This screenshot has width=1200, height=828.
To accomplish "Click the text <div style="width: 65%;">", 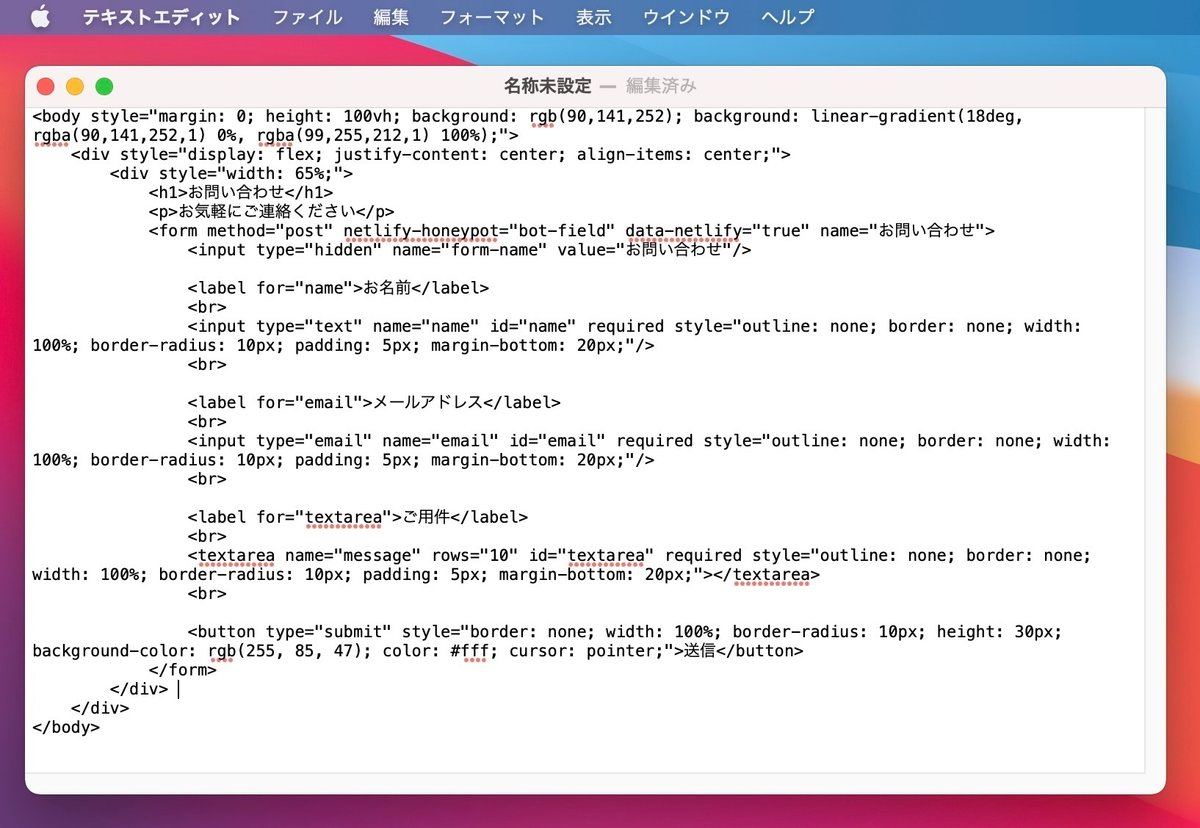I will 231,173.
